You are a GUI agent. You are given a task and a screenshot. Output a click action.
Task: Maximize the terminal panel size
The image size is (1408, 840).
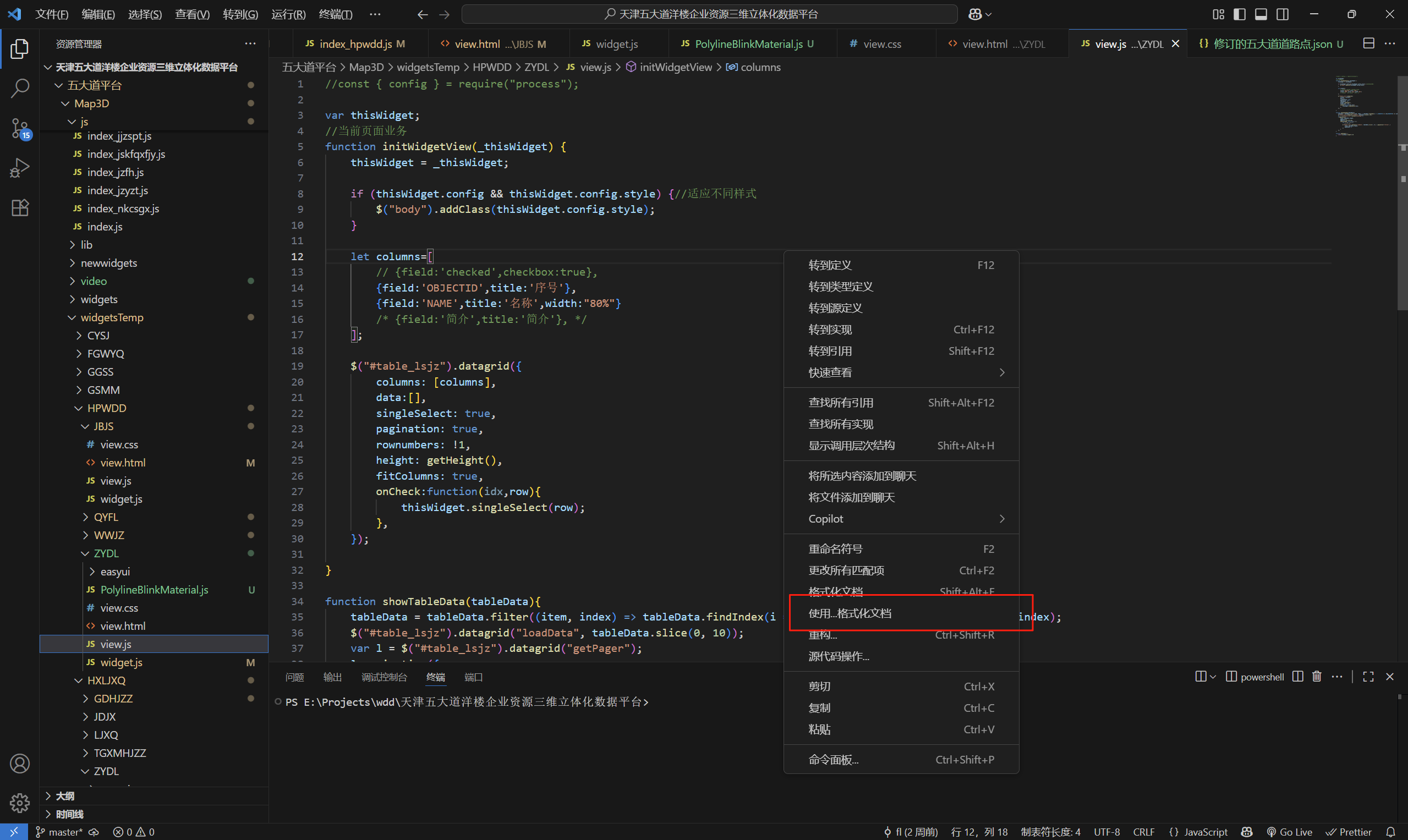(1368, 677)
